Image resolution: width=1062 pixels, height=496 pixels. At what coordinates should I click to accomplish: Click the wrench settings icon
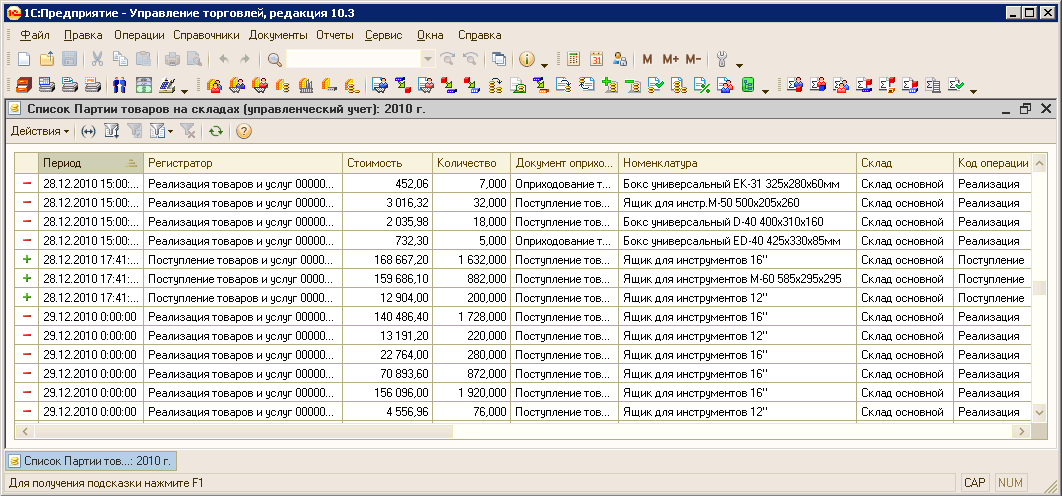point(721,59)
